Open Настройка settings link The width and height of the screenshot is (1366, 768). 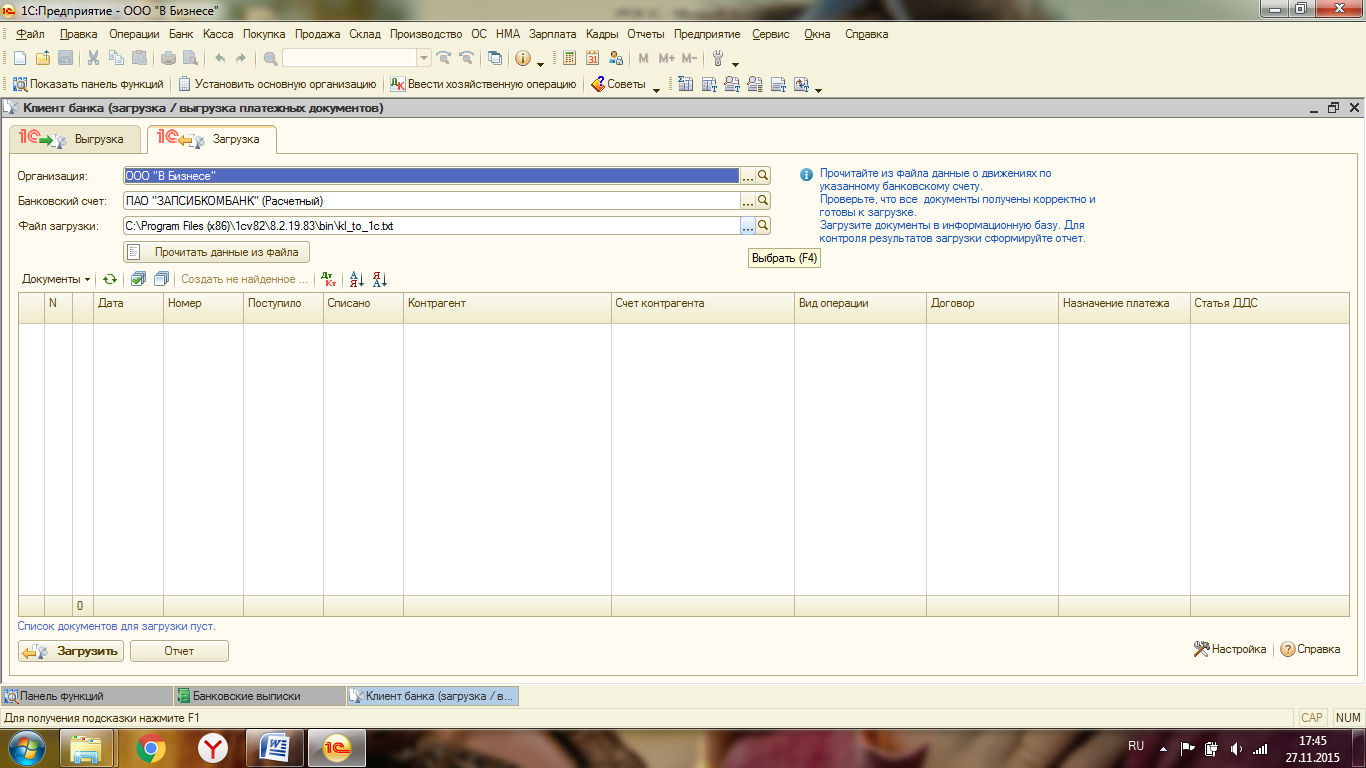click(1230, 649)
